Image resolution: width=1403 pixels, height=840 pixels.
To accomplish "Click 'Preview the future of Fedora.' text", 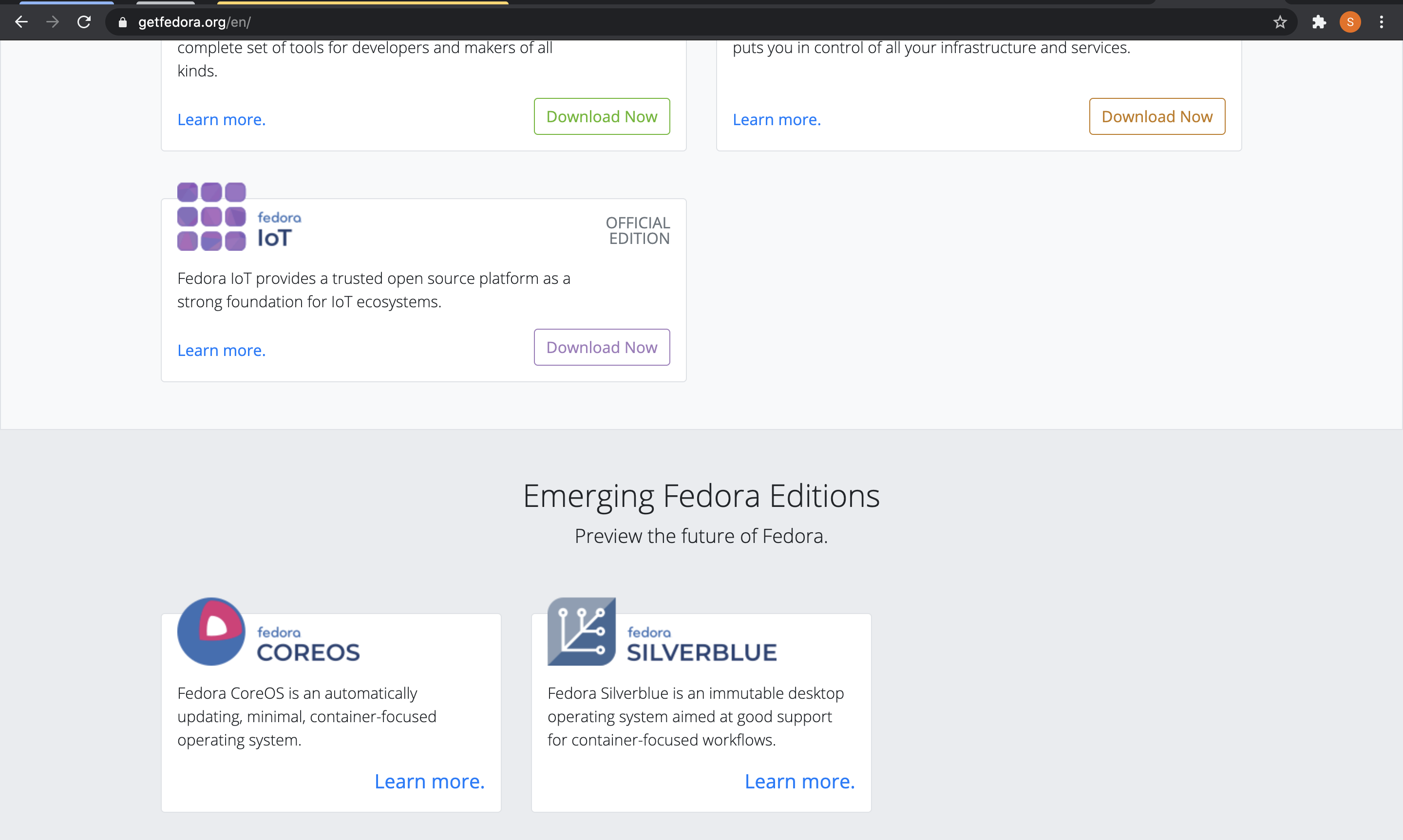I will [701, 536].
